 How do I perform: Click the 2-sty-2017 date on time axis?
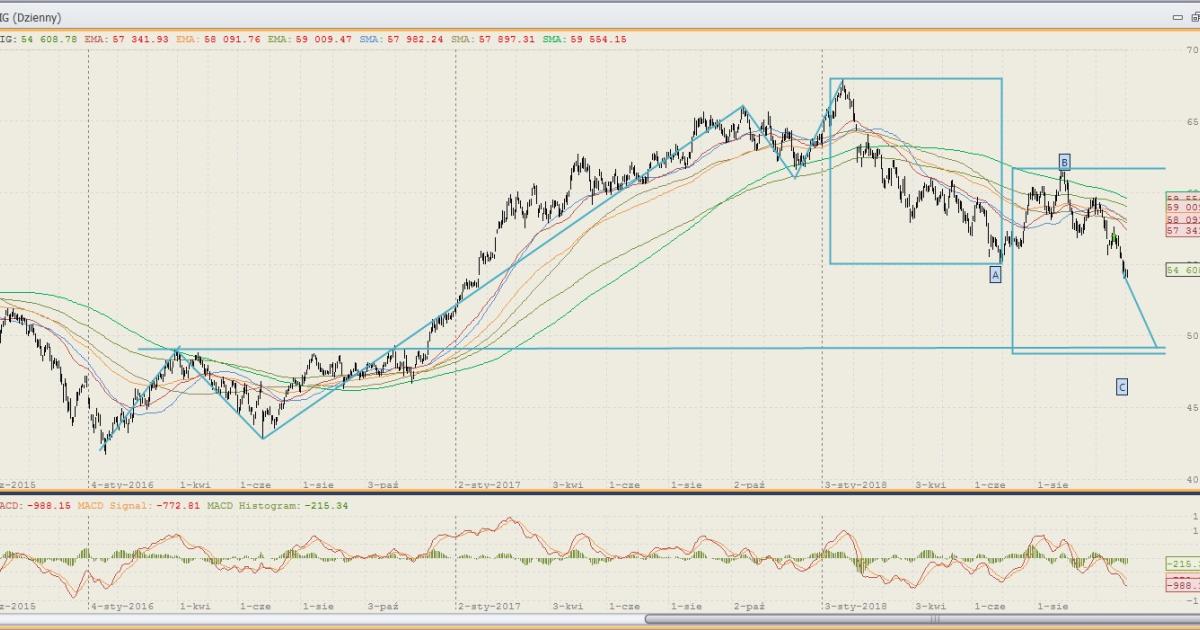coord(489,484)
